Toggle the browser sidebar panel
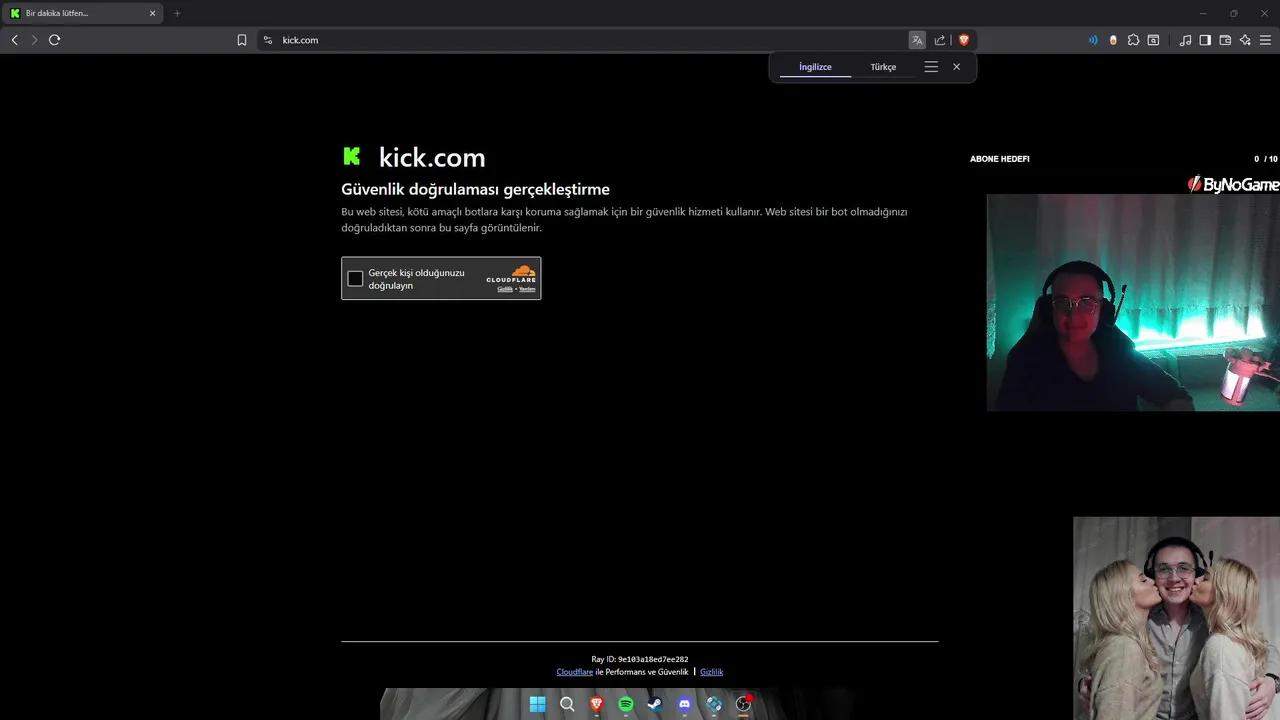The width and height of the screenshot is (1280, 720). 1205,40
